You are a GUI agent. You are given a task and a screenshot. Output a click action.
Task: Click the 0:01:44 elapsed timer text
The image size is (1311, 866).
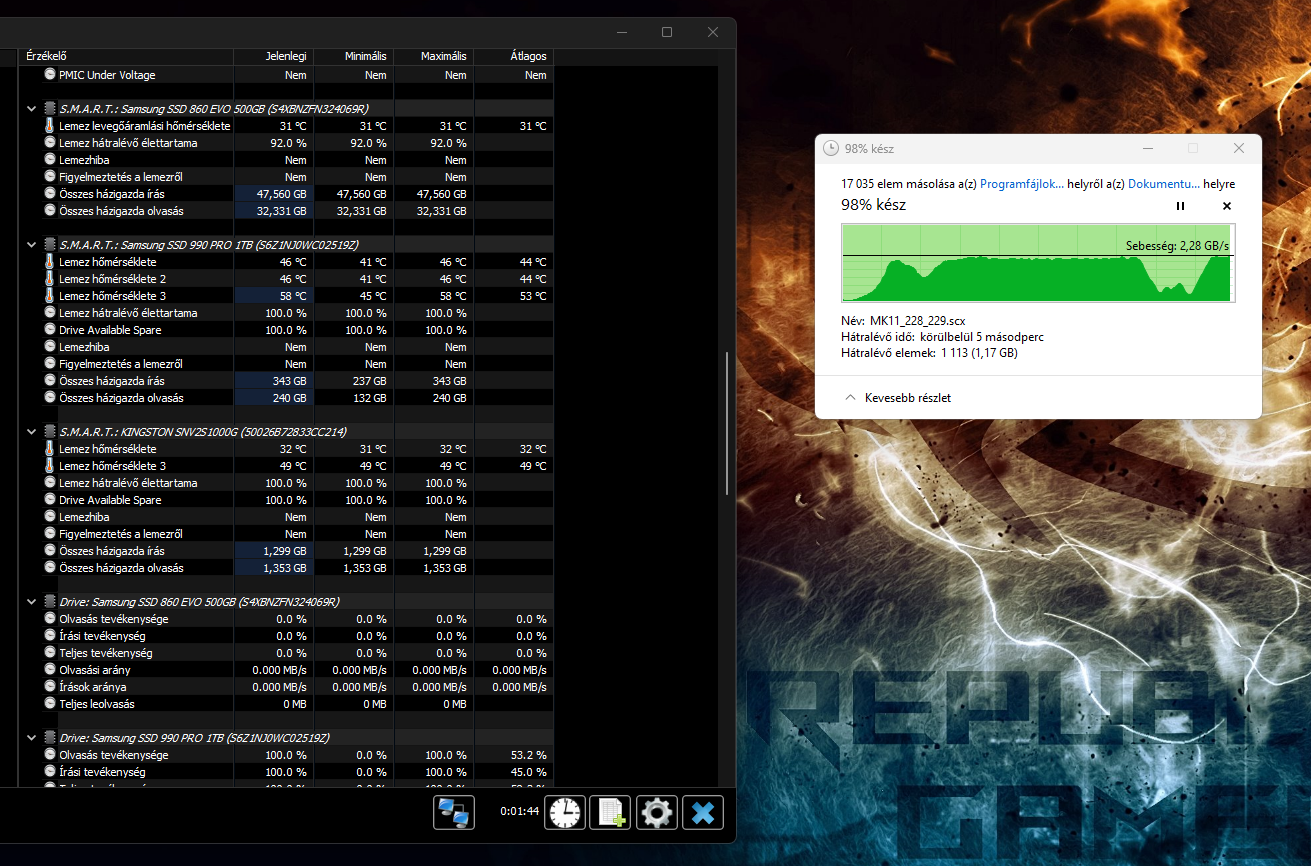tap(520, 812)
